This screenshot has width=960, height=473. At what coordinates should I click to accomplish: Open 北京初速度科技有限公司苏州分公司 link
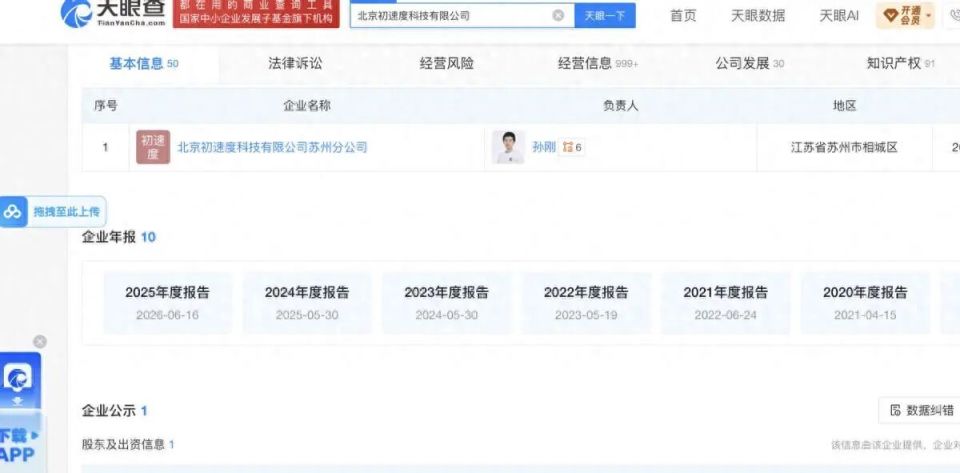click(x=272, y=147)
